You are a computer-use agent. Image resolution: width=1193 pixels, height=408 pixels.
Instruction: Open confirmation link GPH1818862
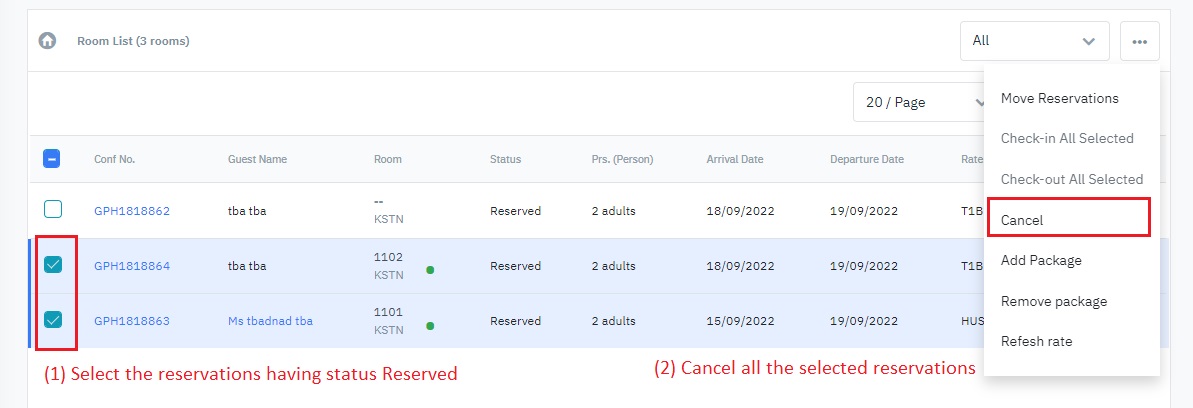[132, 211]
